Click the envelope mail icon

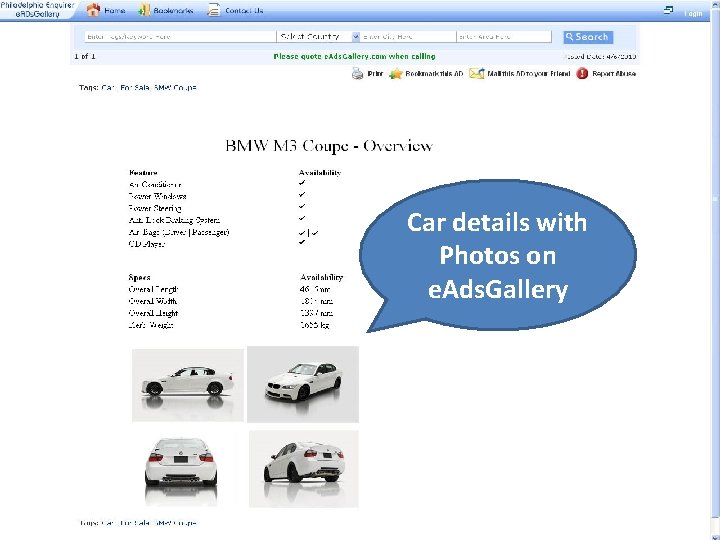coord(477,73)
